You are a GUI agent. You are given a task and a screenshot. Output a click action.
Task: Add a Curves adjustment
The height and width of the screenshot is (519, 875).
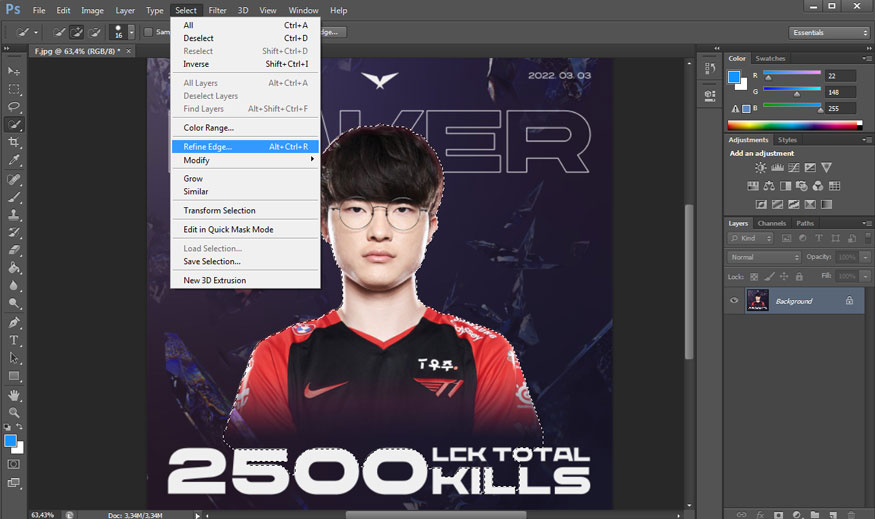tap(794, 167)
